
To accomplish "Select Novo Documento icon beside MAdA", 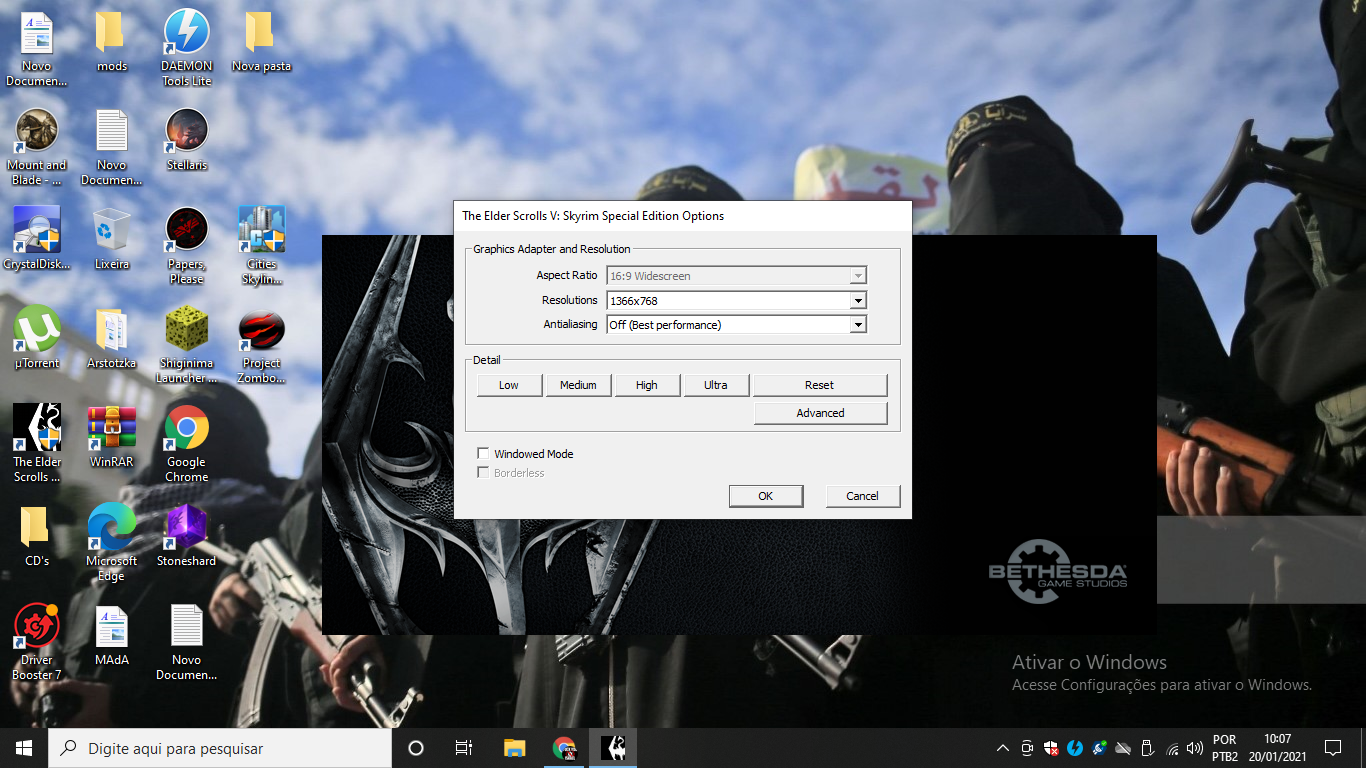I will [x=187, y=642].
